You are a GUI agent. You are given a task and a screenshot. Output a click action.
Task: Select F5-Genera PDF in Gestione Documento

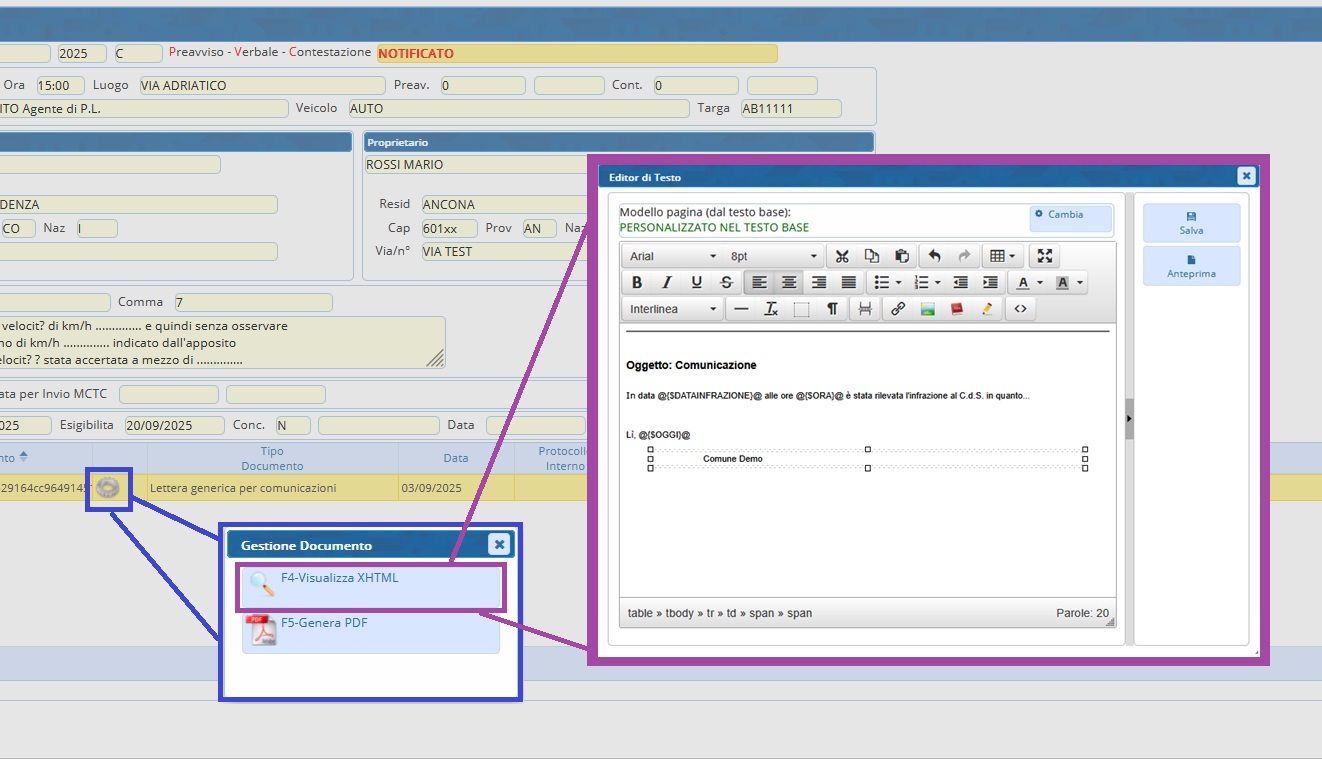[x=371, y=632]
